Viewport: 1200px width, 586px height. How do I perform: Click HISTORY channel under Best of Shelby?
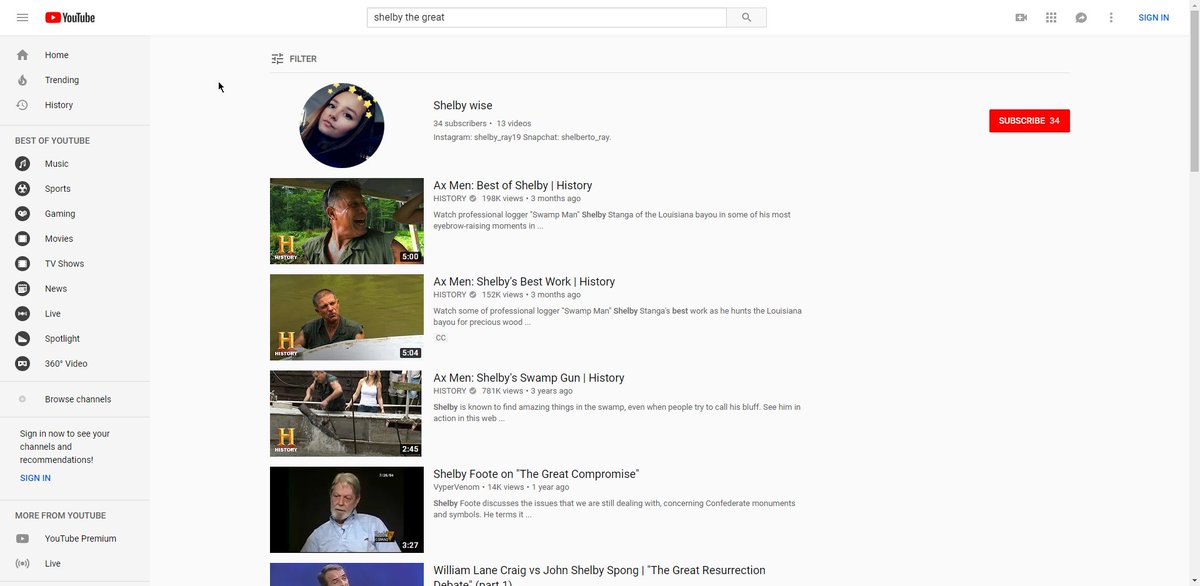tap(450, 199)
